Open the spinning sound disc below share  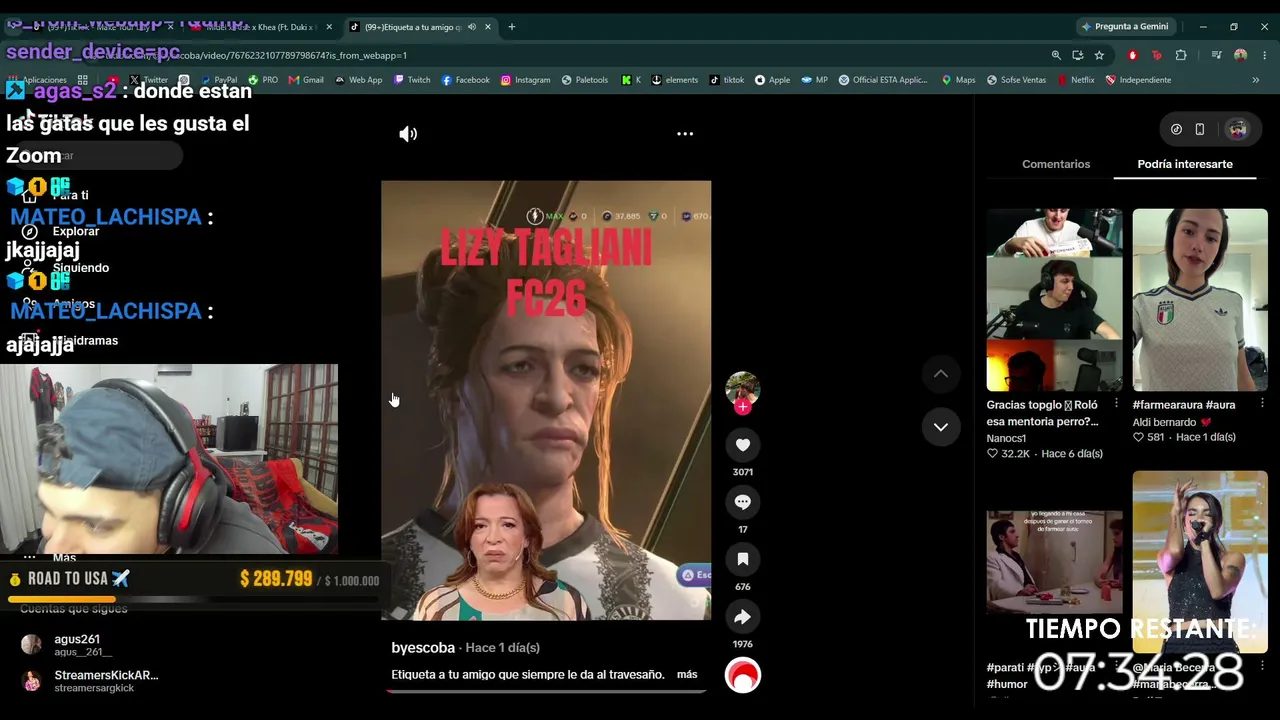[x=742, y=676]
